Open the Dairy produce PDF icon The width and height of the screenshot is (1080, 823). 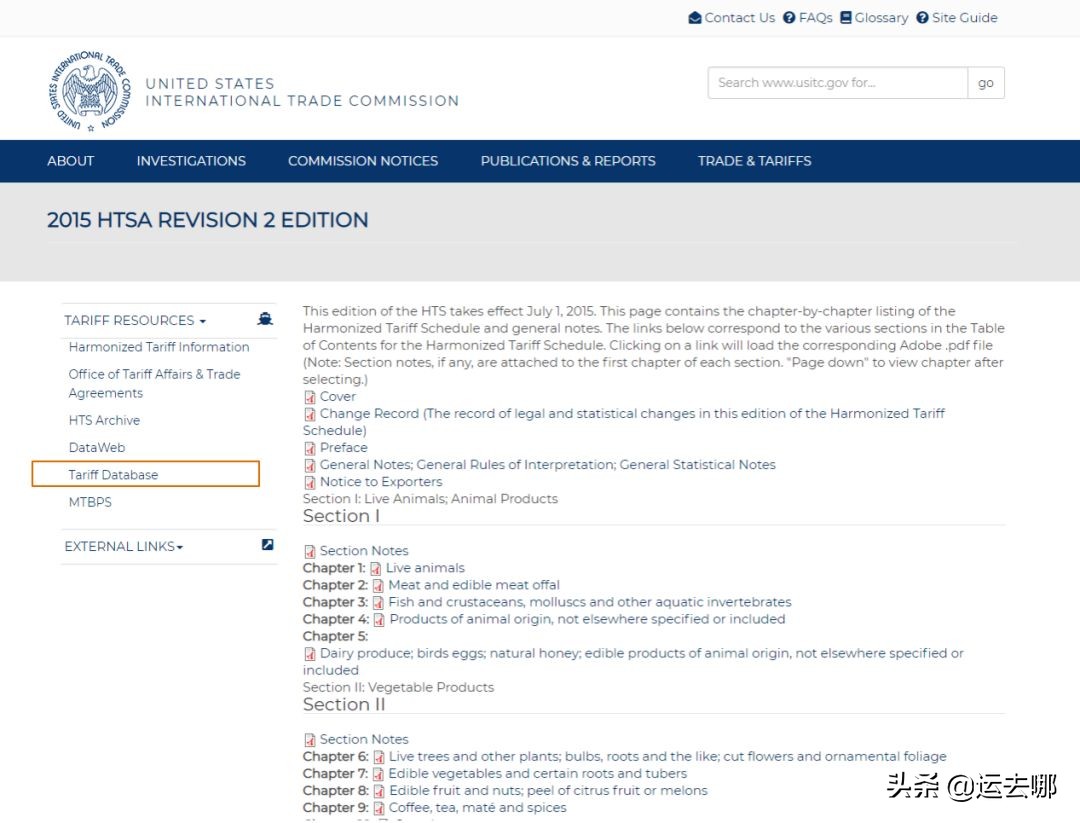pyautogui.click(x=310, y=654)
